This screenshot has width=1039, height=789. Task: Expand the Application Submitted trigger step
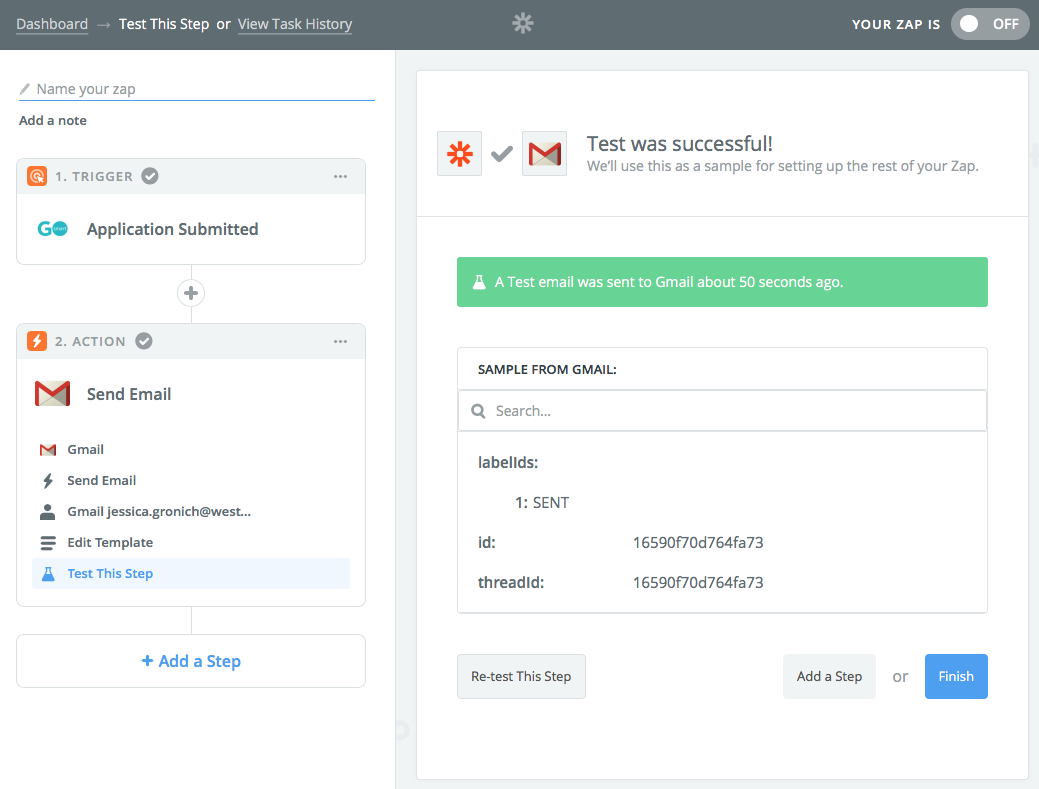pyautogui.click(x=172, y=229)
